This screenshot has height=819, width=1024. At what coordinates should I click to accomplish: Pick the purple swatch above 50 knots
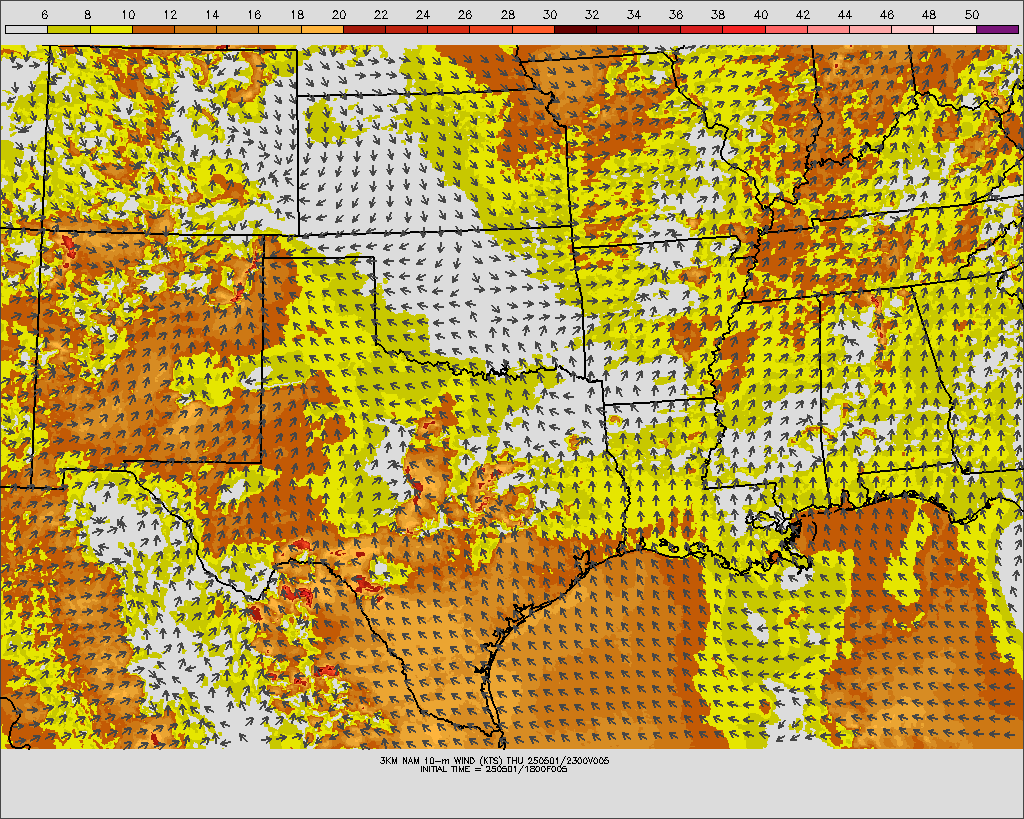tap(997, 29)
